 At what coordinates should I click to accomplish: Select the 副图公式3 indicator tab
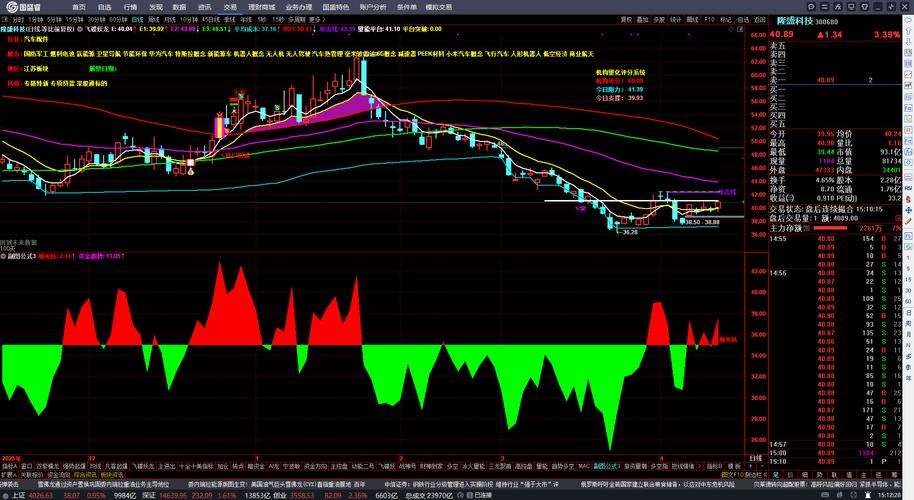pyautogui.click(x=606, y=466)
